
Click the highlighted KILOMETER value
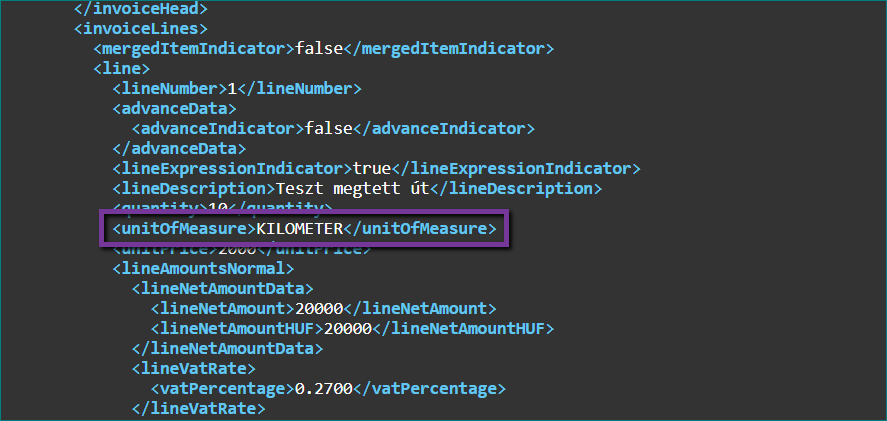click(300, 229)
